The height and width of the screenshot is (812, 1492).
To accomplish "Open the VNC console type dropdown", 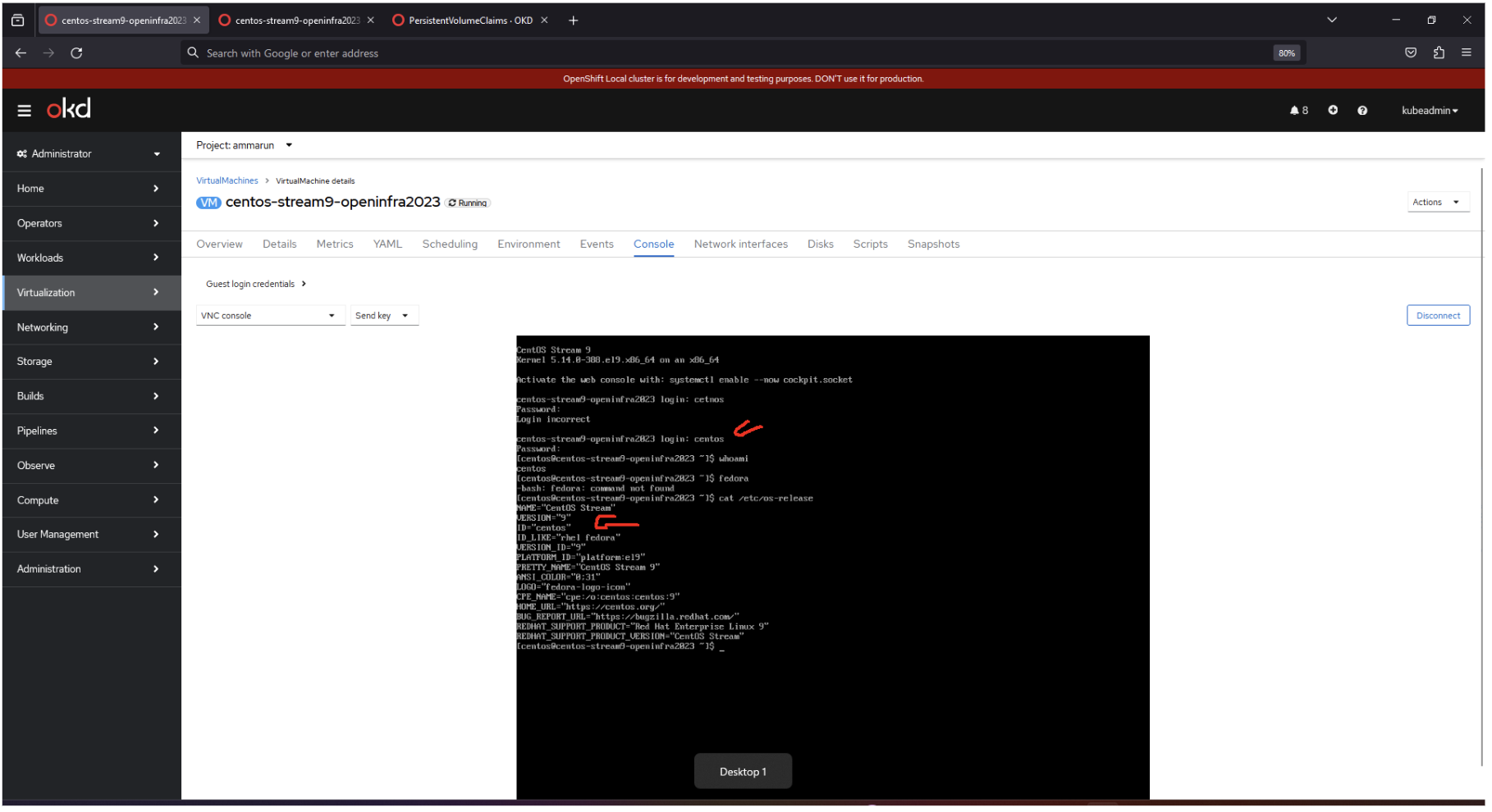I will tap(271, 317).
